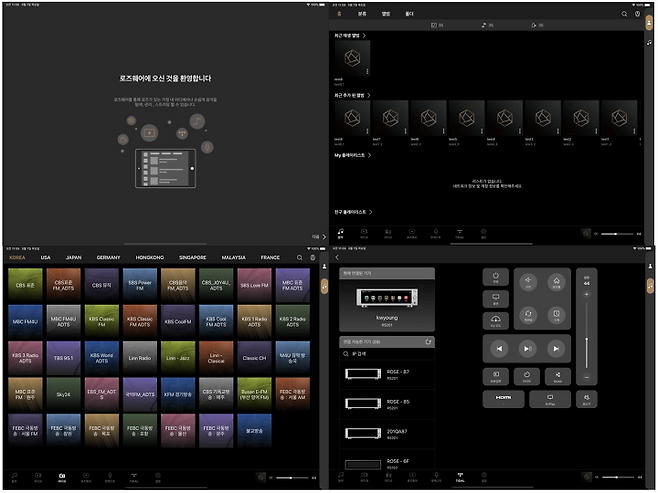Play the Linn Radio station tile
This screenshot has height=493, width=658.
click(x=139, y=357)
